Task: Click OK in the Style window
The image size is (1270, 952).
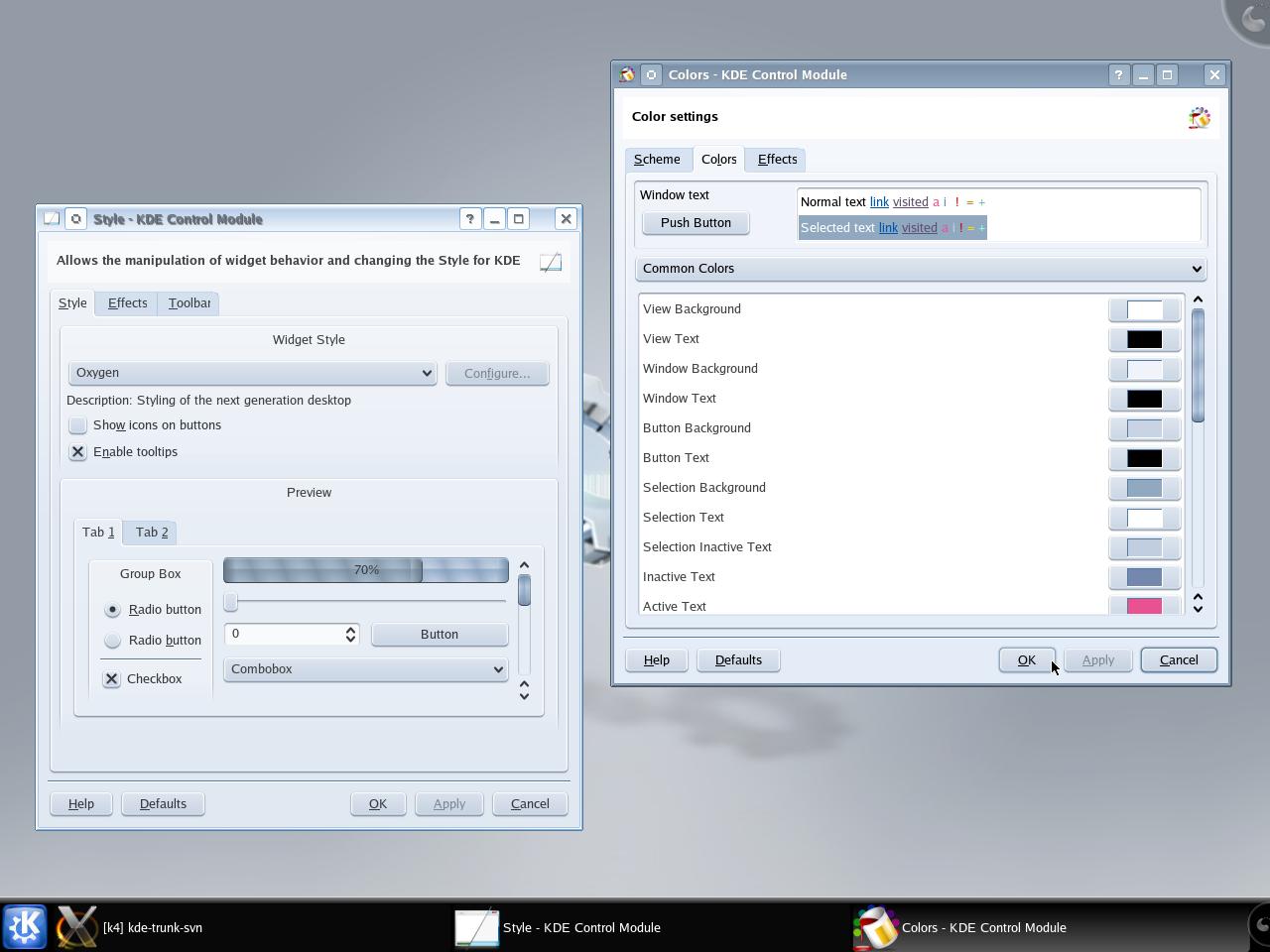Action: pos(377,803)
